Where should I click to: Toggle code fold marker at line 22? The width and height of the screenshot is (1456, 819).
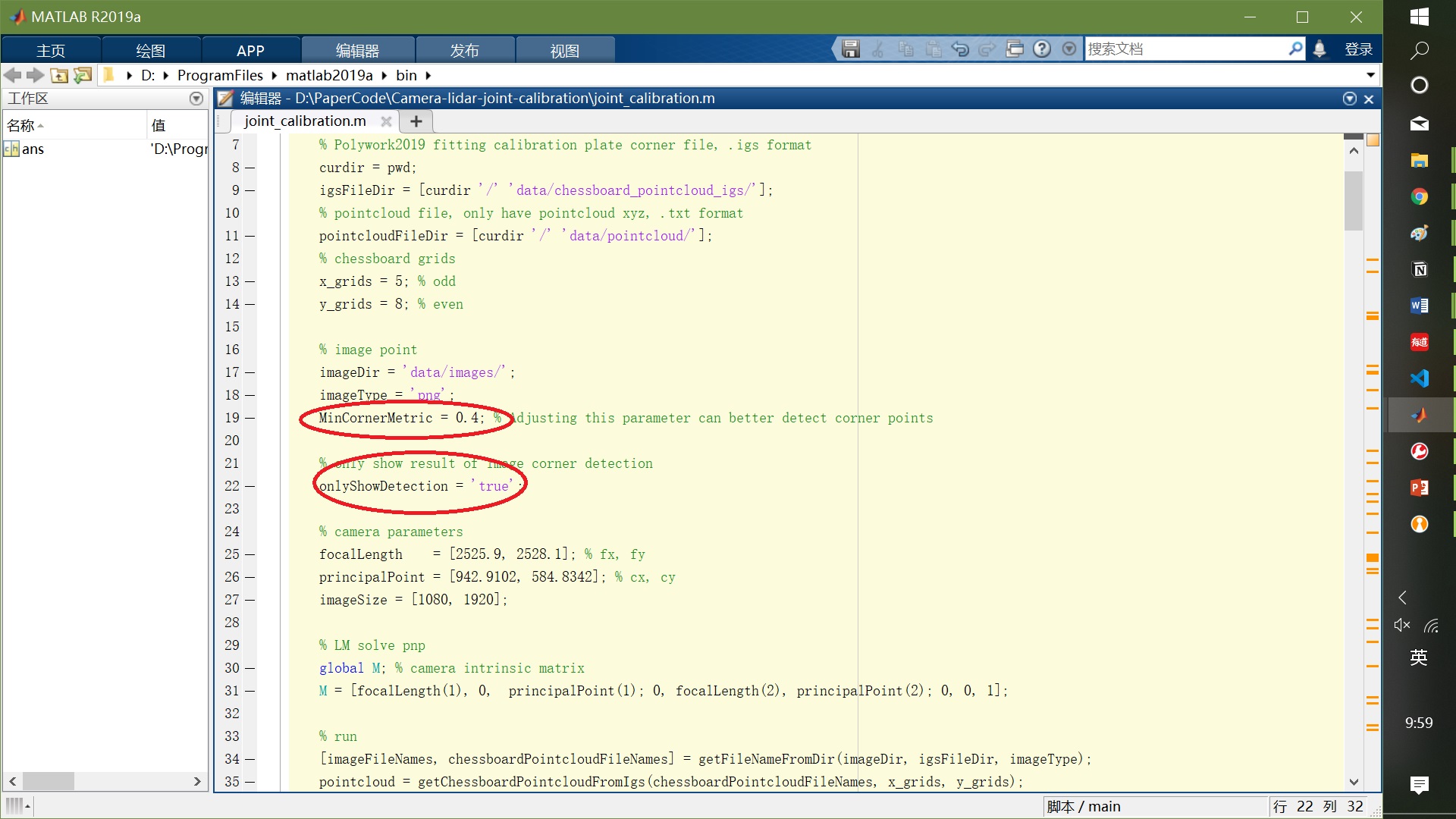pyautogui.click(x=250, y=486)
